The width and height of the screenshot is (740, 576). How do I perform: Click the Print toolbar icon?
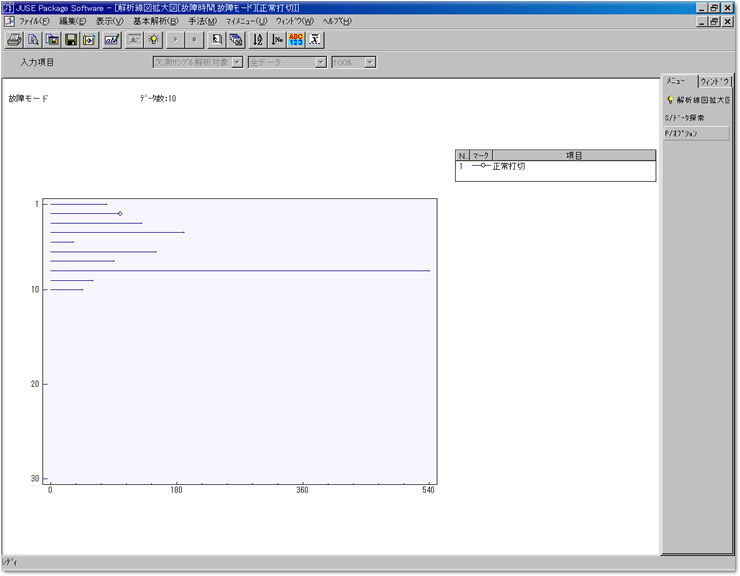point(14,40)
